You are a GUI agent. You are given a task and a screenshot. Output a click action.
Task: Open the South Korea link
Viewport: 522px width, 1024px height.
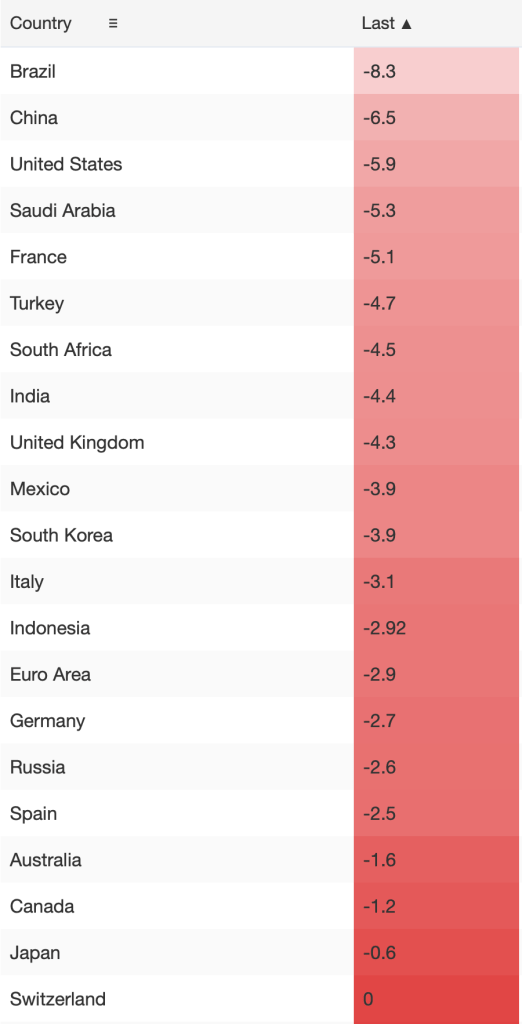coord(61,535)
